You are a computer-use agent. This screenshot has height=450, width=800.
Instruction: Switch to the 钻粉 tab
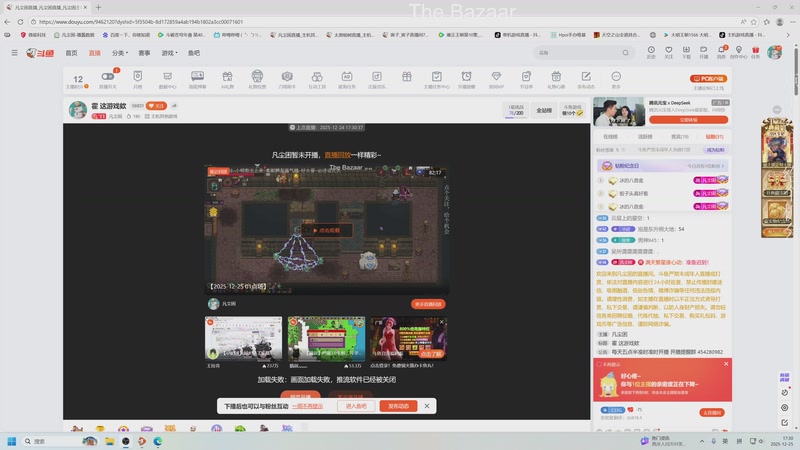(714, 137)
